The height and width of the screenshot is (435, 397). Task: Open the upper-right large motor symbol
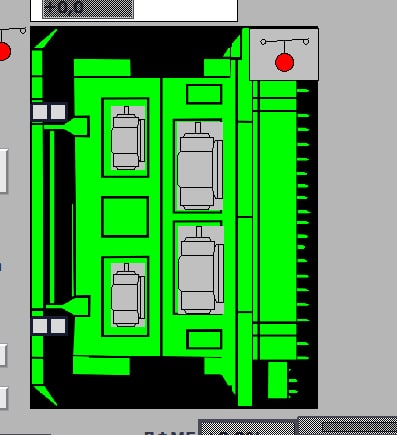(200, 166)
